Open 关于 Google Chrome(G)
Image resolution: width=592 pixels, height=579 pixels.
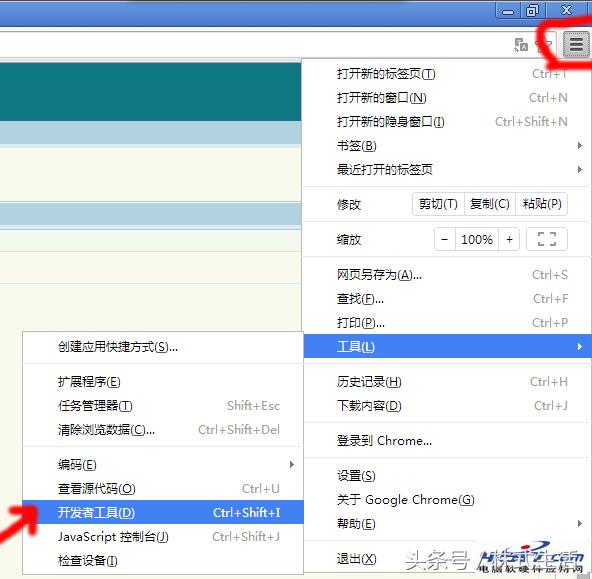[447, 500]
